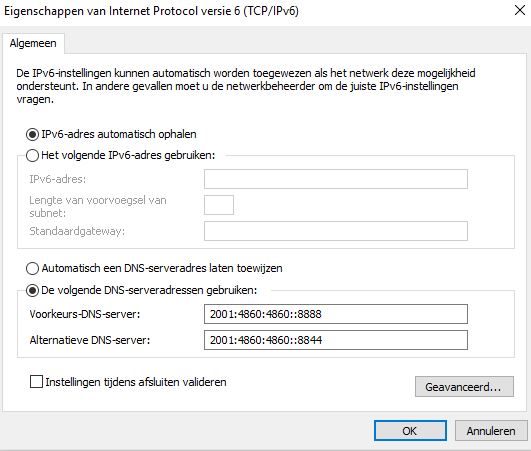Click the Alternatieve DNS-server label
The width and height of the screenshot is (531, 451).
[x=90, y=340]
